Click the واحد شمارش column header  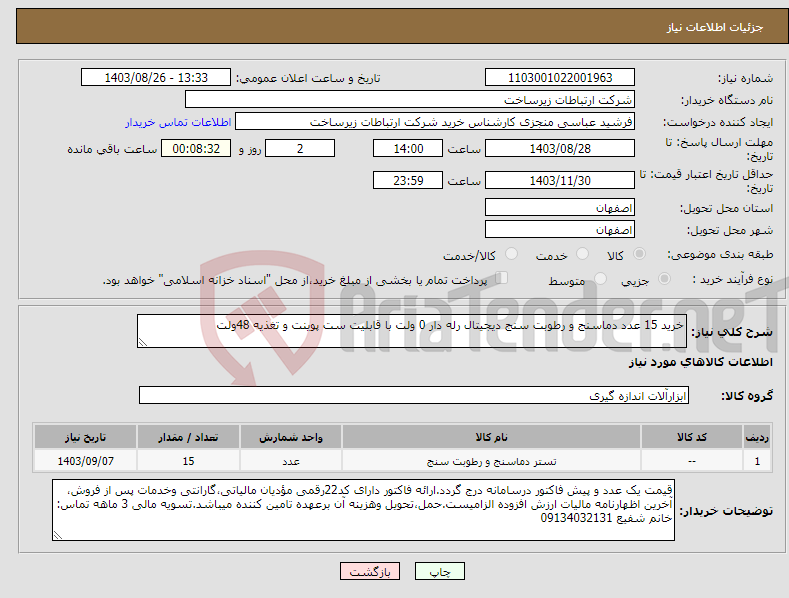291,437
